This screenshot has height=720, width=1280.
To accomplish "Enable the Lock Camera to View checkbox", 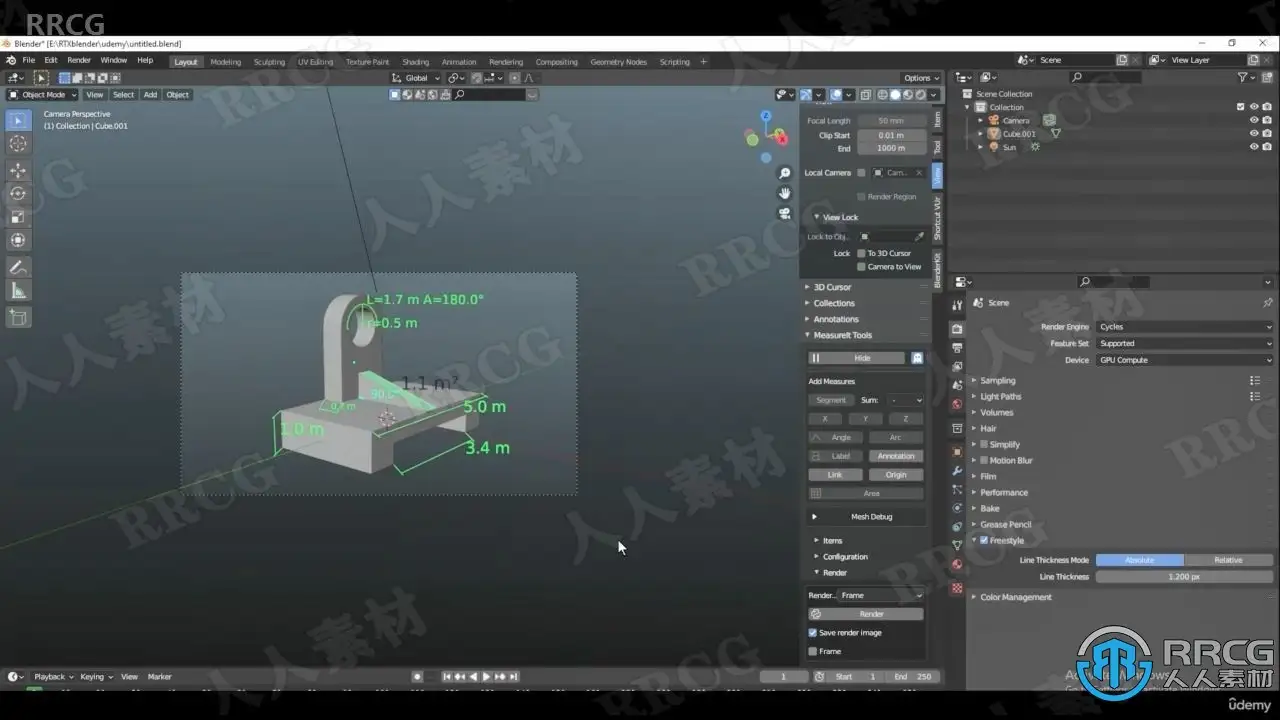I will tap(861, 267).
